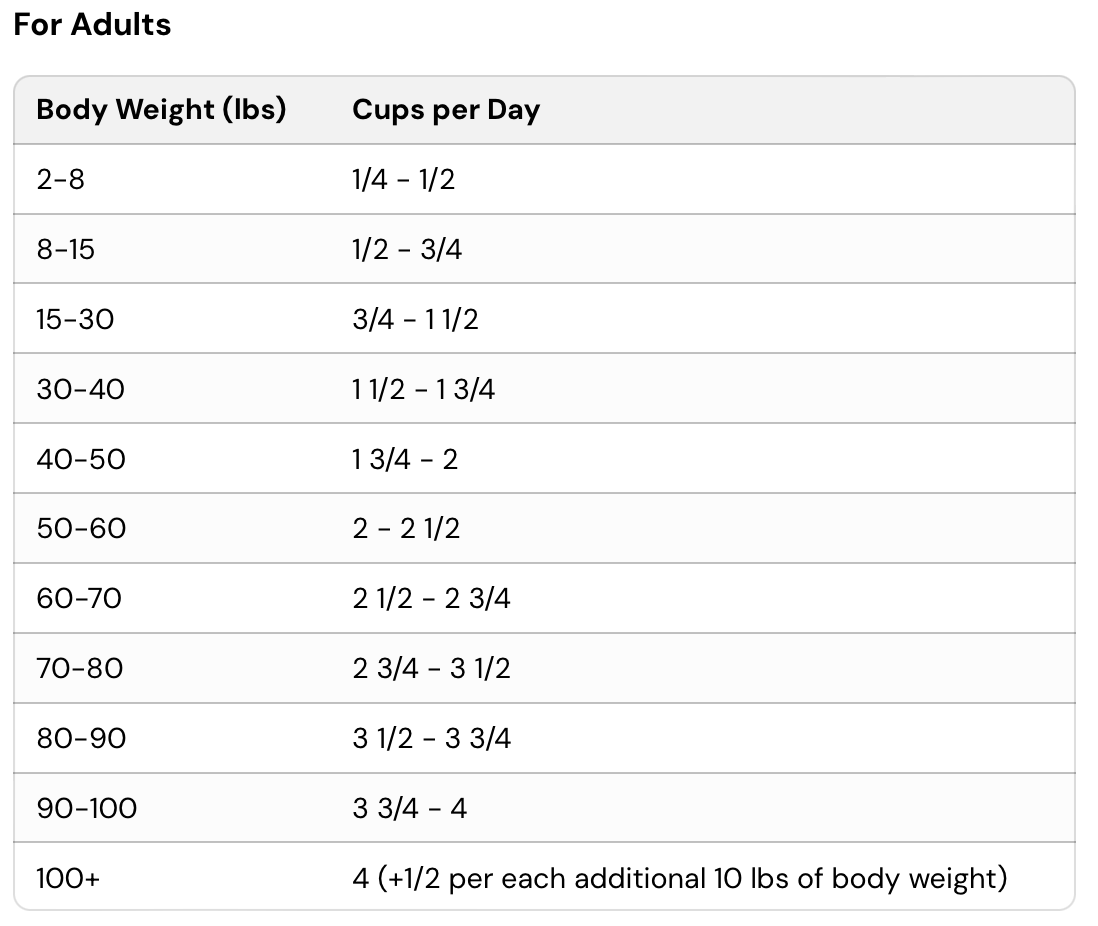Select the "3 3/4 - 4" cups cell

(410, 808)
